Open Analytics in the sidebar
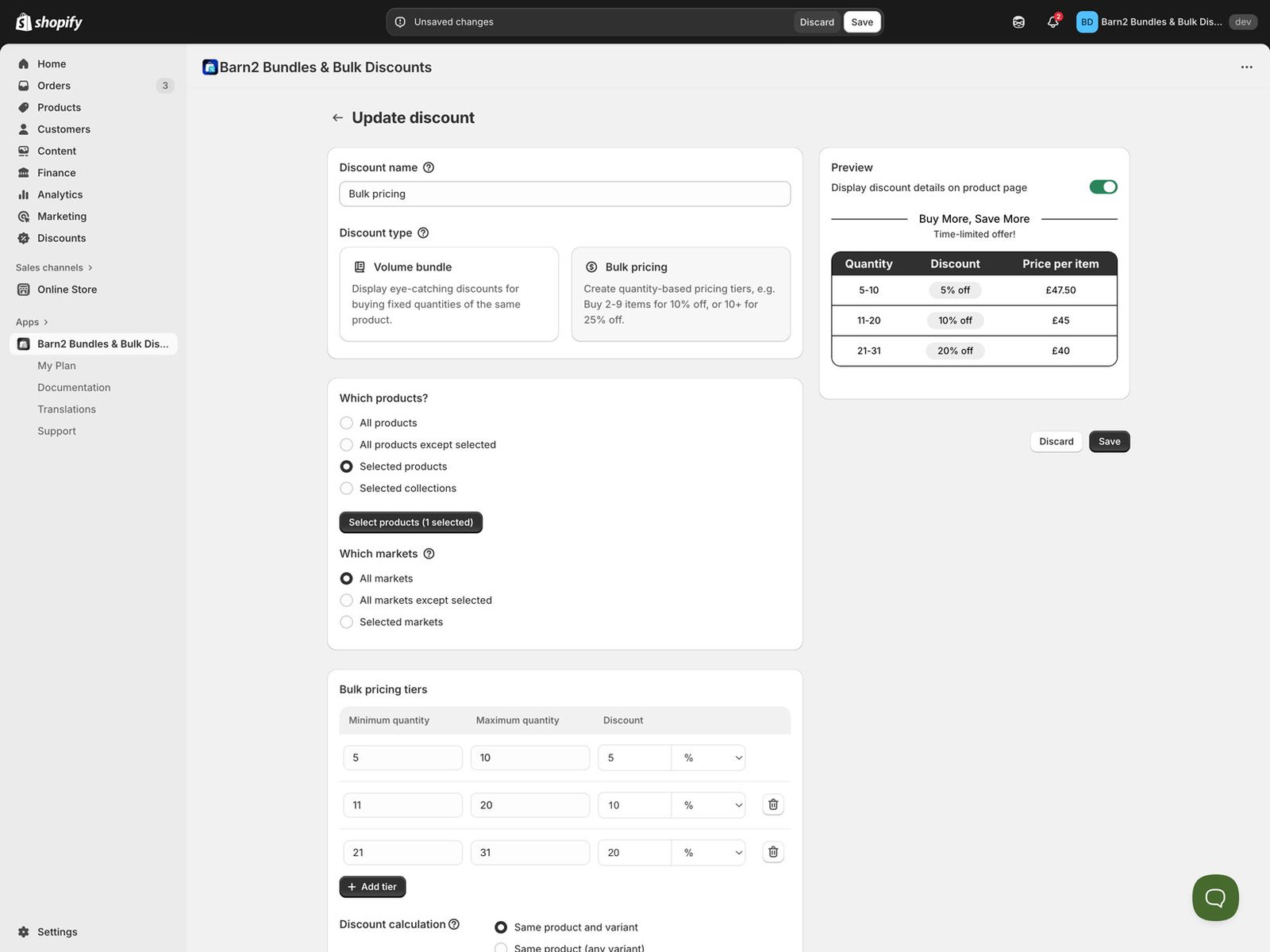 coord(60,194)
